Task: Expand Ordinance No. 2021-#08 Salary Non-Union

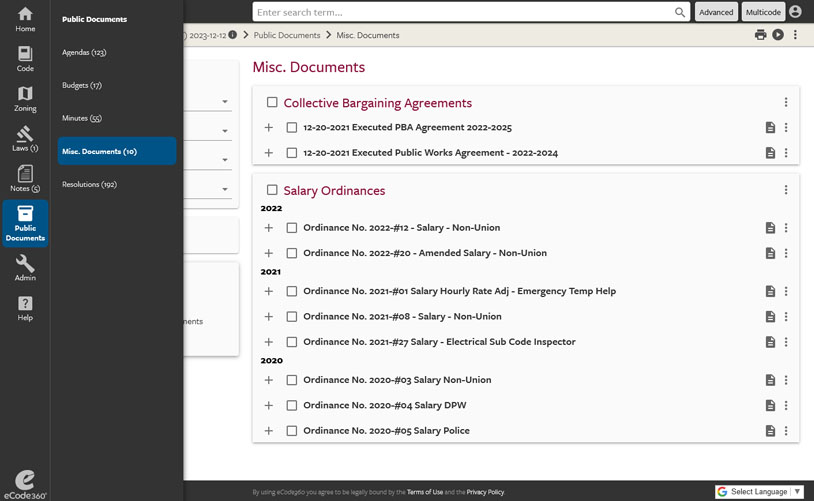Action: (268, 317)
